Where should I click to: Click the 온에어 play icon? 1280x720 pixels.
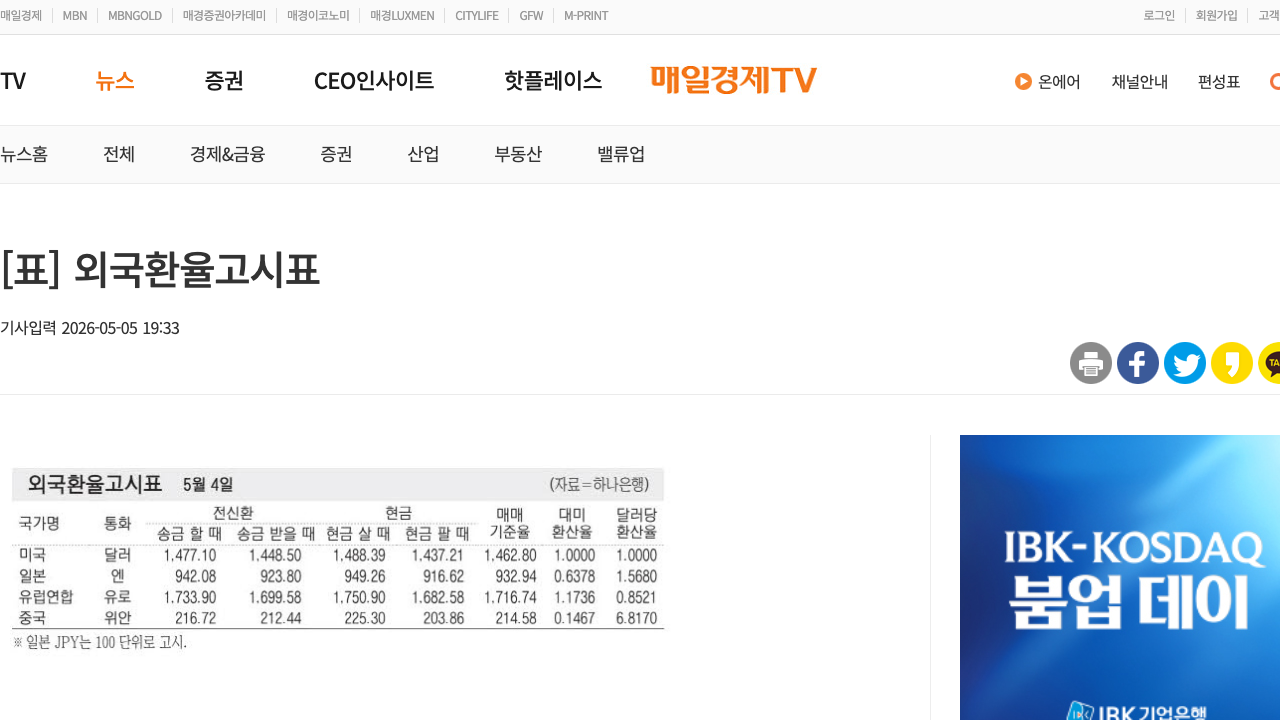click(1023, 81)
